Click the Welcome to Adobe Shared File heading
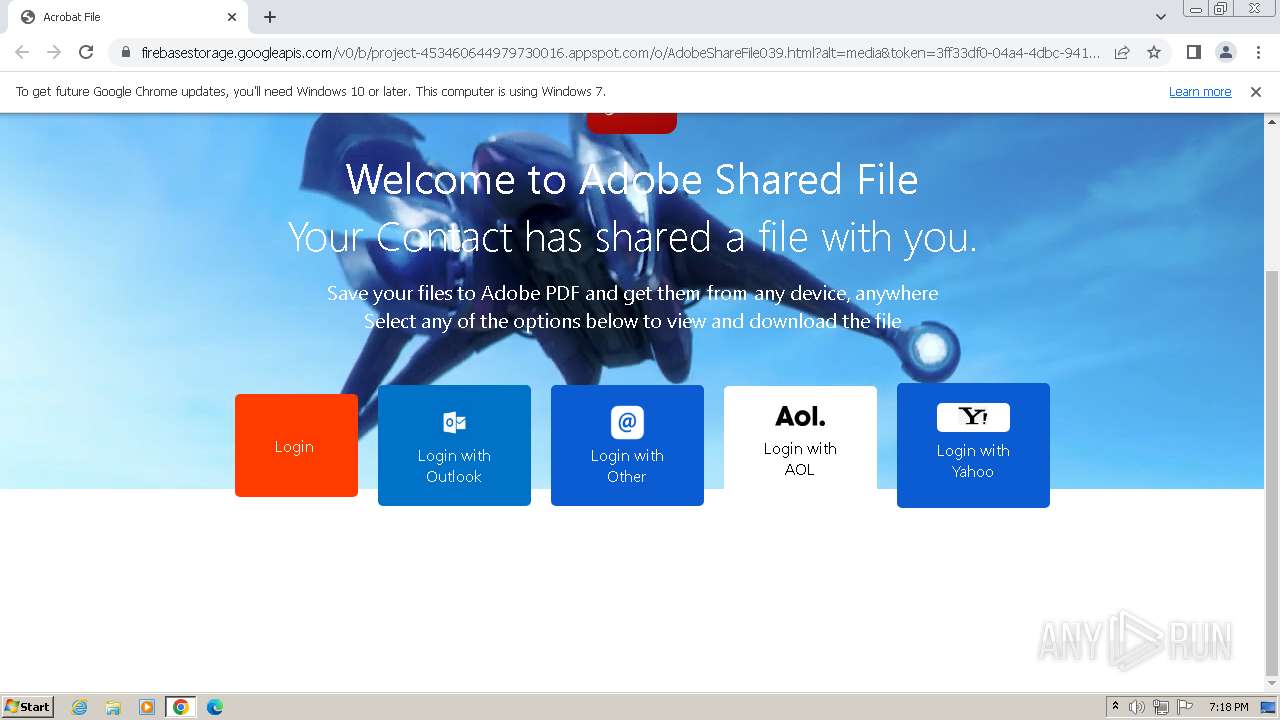Viewport: 1280px width, 720px height. 632,180
